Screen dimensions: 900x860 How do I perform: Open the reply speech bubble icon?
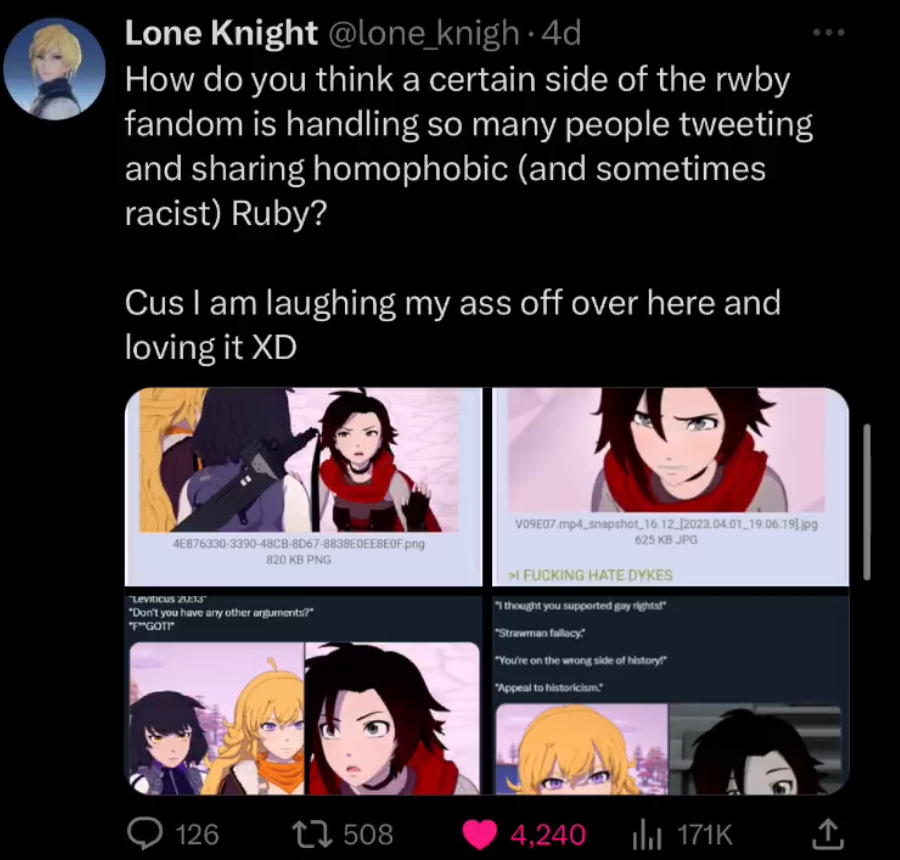click(144, 834)
